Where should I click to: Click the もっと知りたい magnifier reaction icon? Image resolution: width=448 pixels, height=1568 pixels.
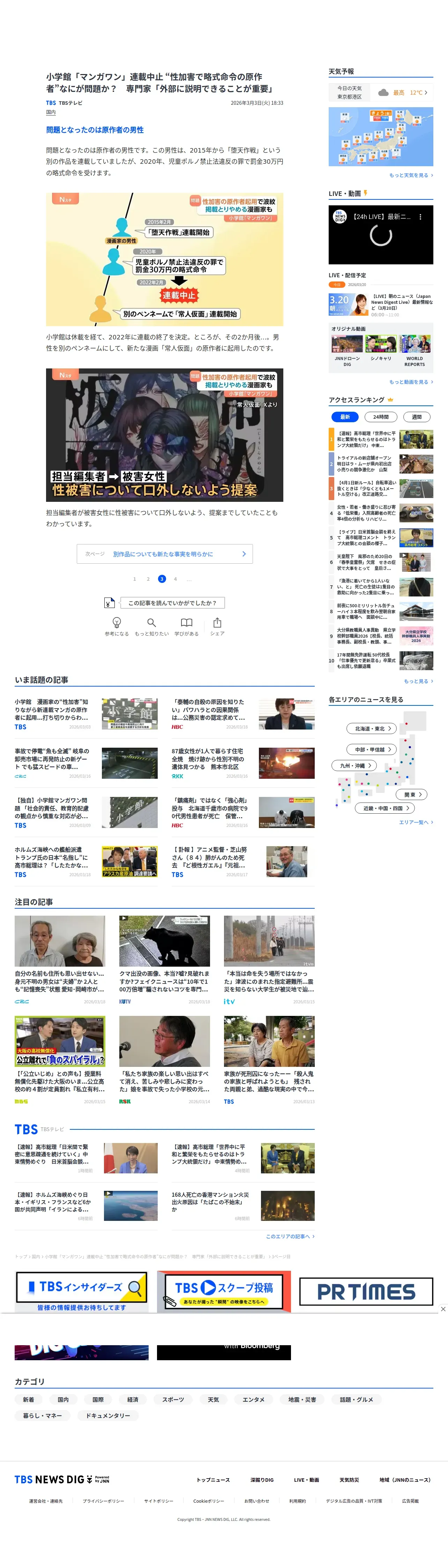pos(151,622)
